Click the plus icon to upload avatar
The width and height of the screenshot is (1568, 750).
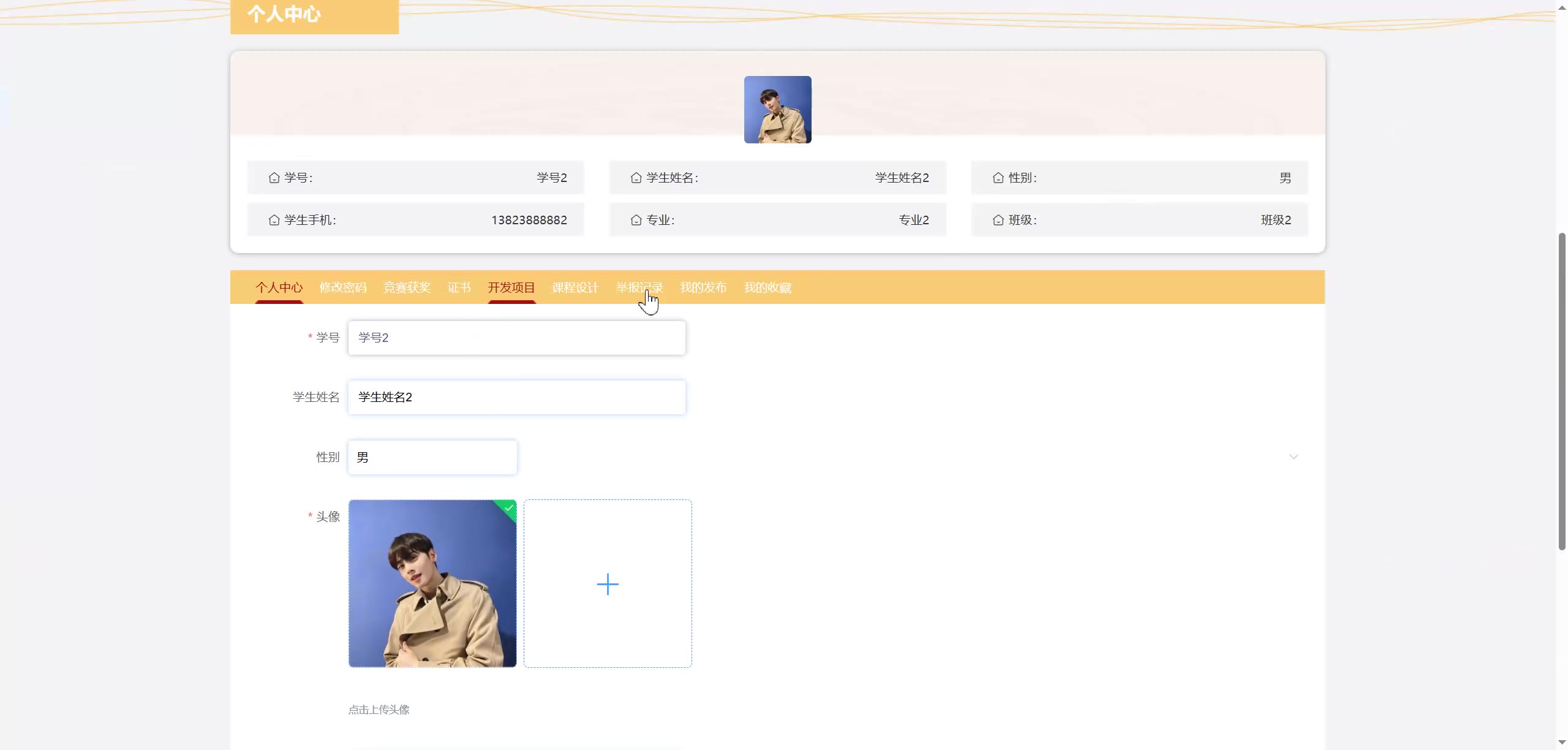point(607,584)
